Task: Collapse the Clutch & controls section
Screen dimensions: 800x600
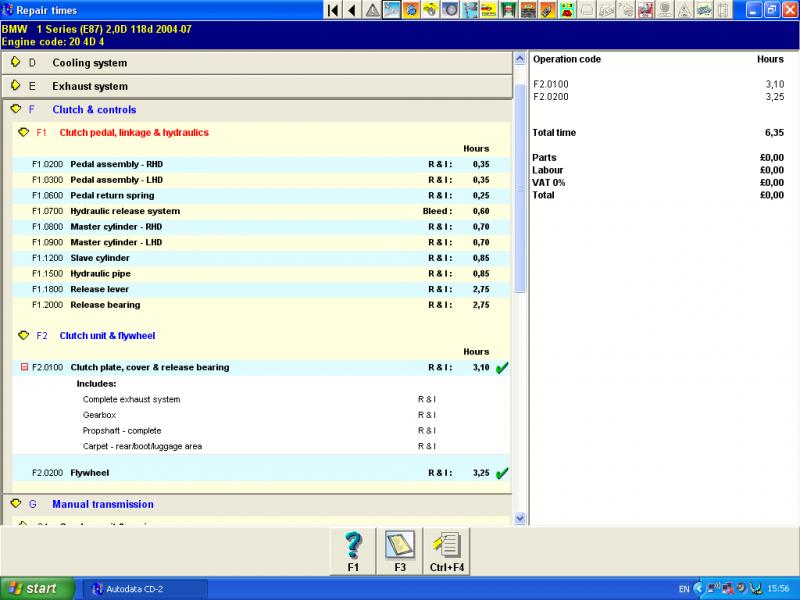Action: click(x=15, y=109)
